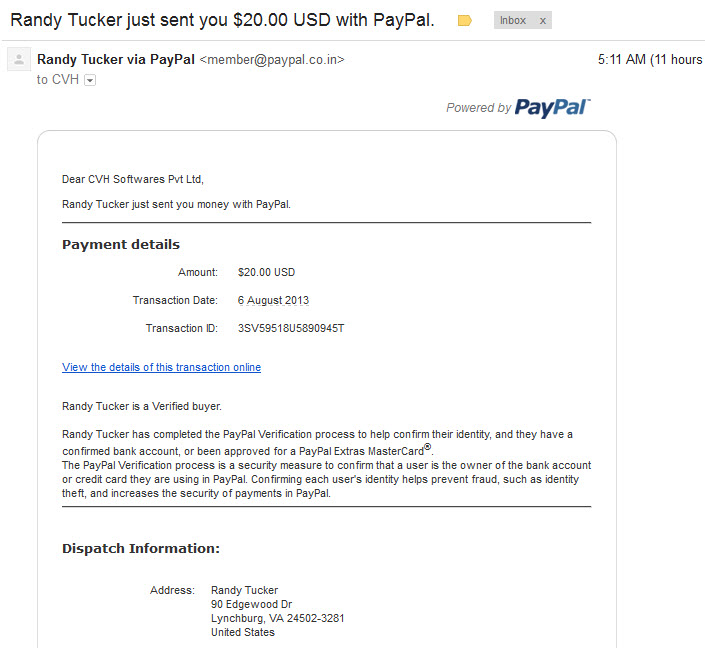This screenshot has width=705, height=648.
Task: Click the Powered by text
Action: point(478,107)
